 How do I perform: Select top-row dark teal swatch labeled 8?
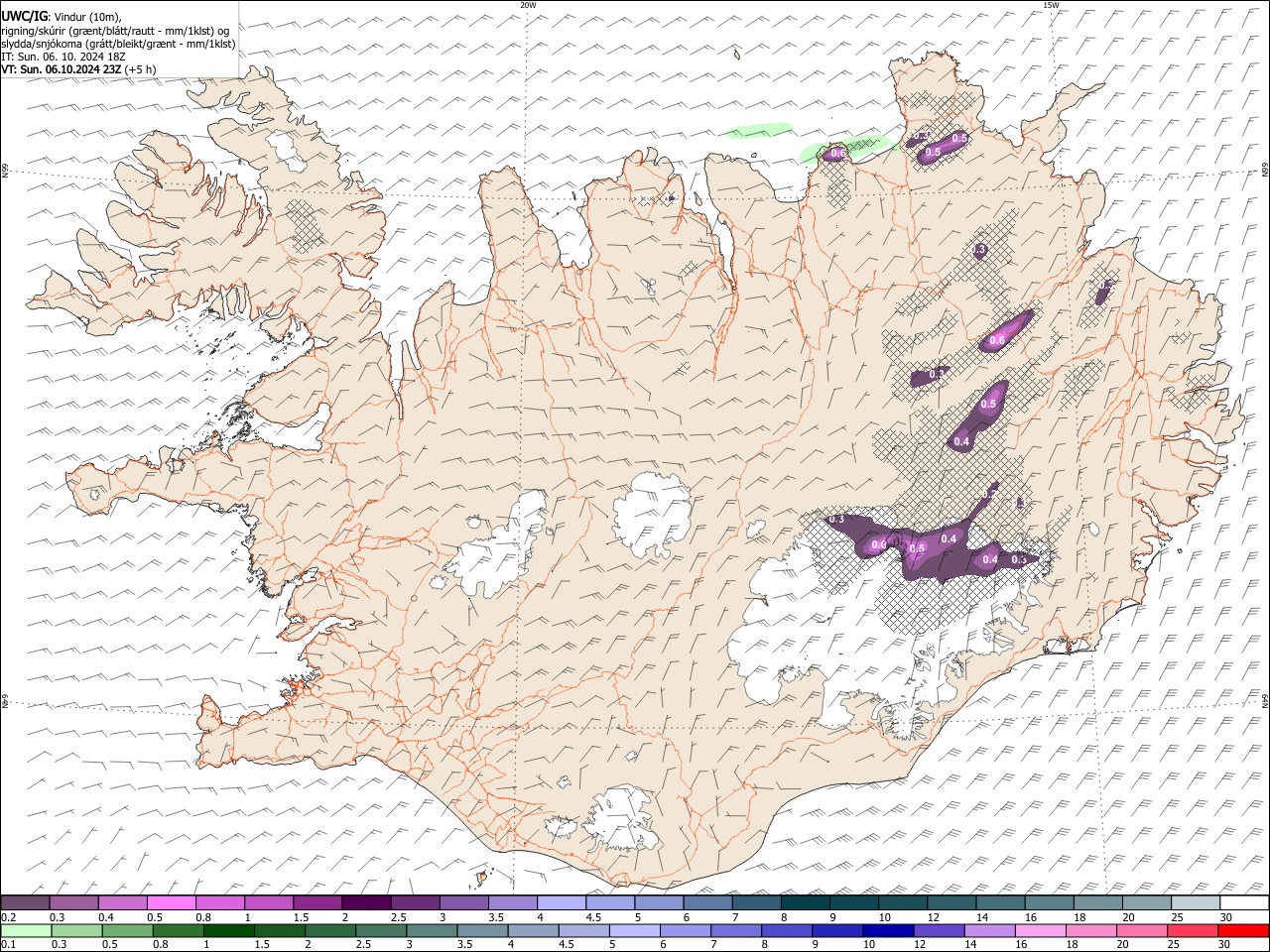pyautogui.click(x=805, y=903)
